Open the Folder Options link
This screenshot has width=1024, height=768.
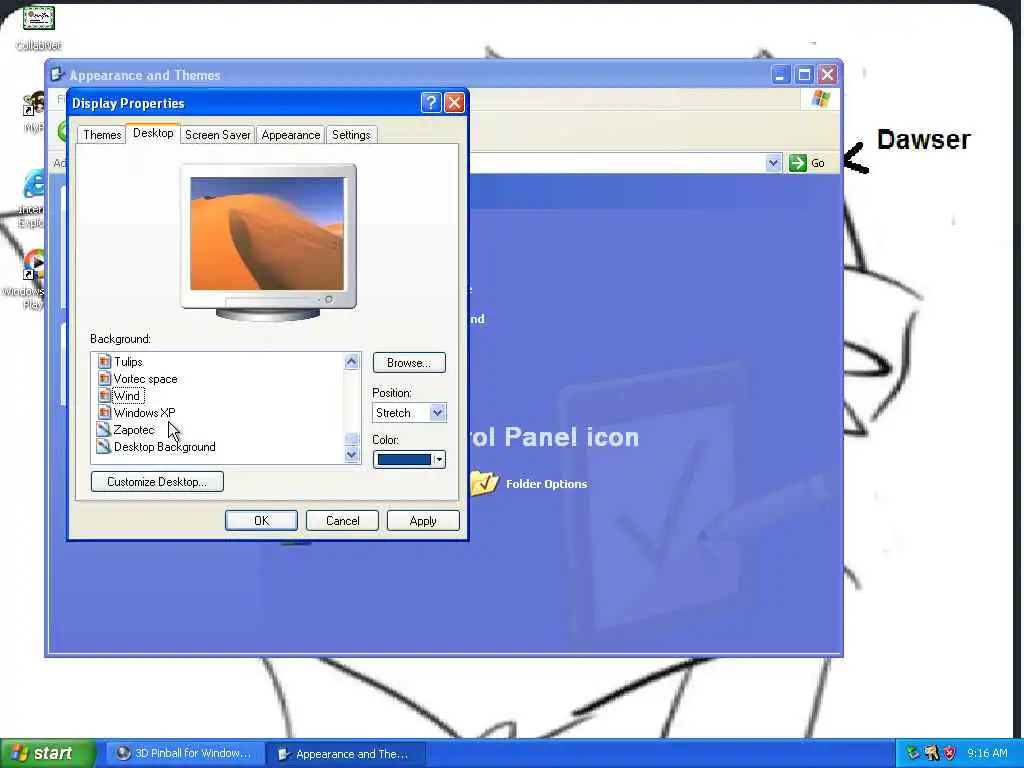click(547, 484)
